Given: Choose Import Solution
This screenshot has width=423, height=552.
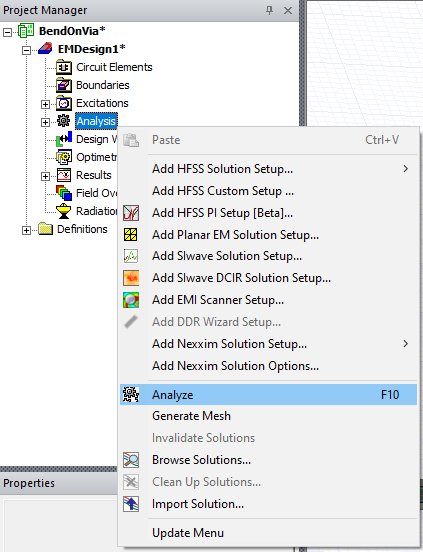Looking at the screenshot, I should coord(269,504).
